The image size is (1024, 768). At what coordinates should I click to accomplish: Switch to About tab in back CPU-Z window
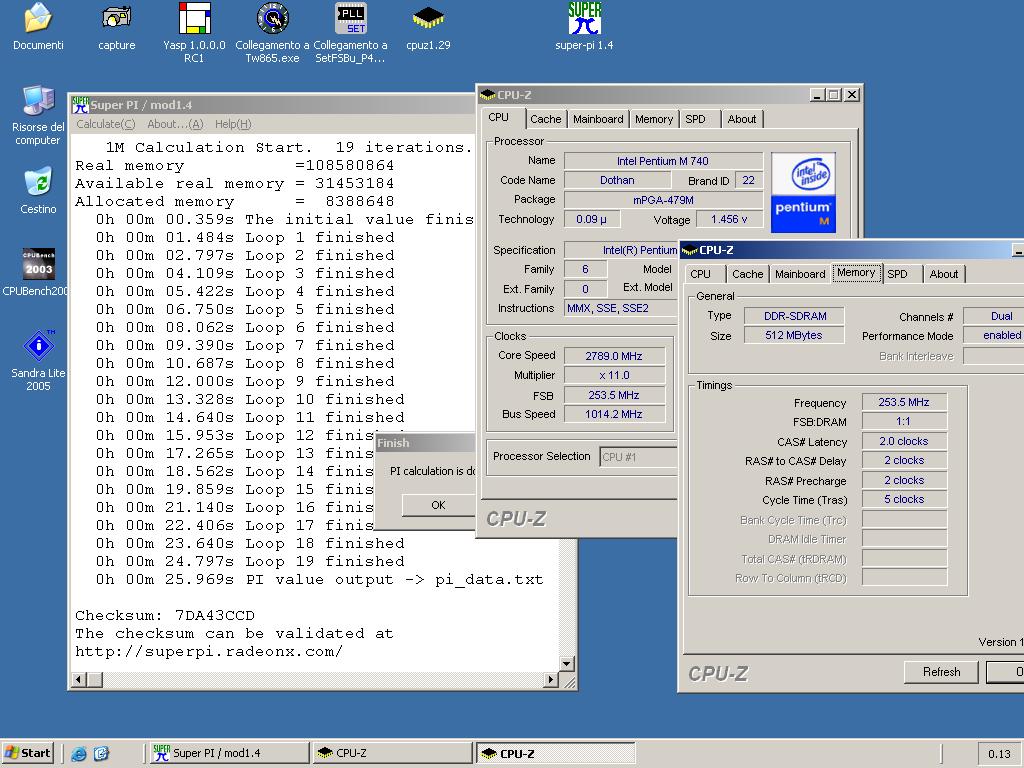[x=742, y=119]
